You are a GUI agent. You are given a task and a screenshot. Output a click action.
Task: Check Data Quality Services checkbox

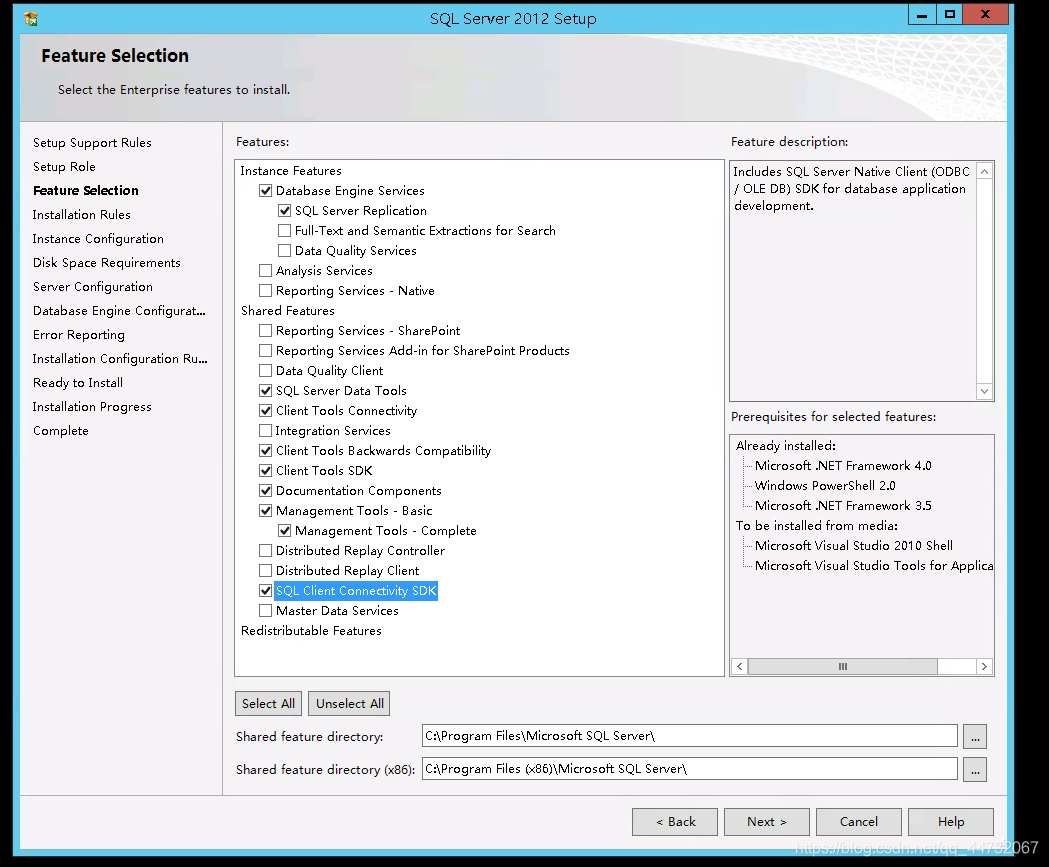(284, 251)
